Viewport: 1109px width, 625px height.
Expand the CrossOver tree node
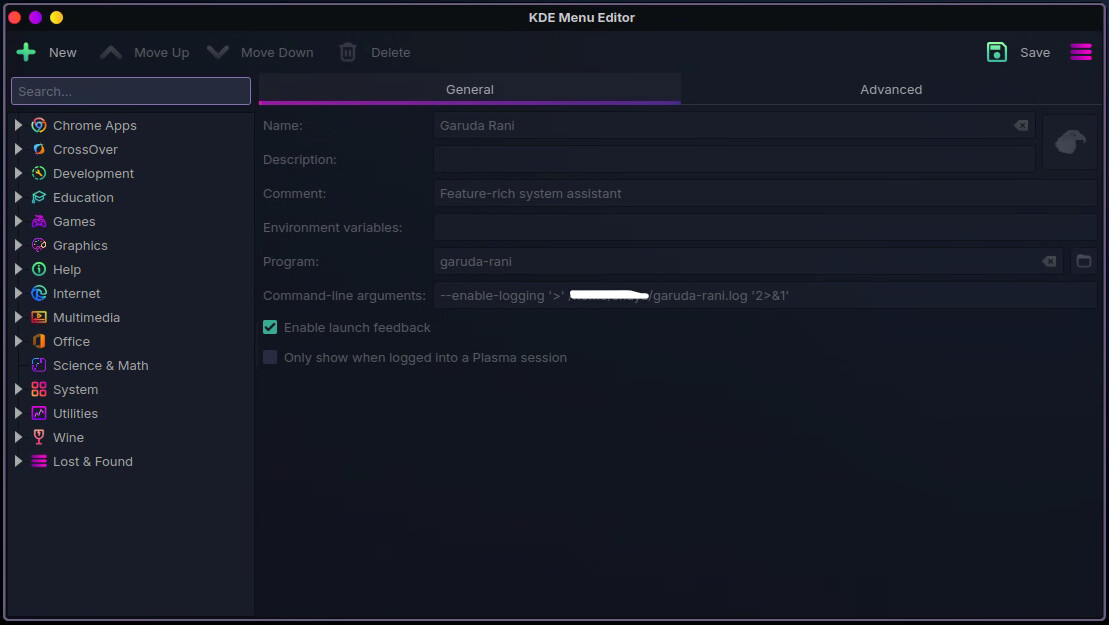18,150
